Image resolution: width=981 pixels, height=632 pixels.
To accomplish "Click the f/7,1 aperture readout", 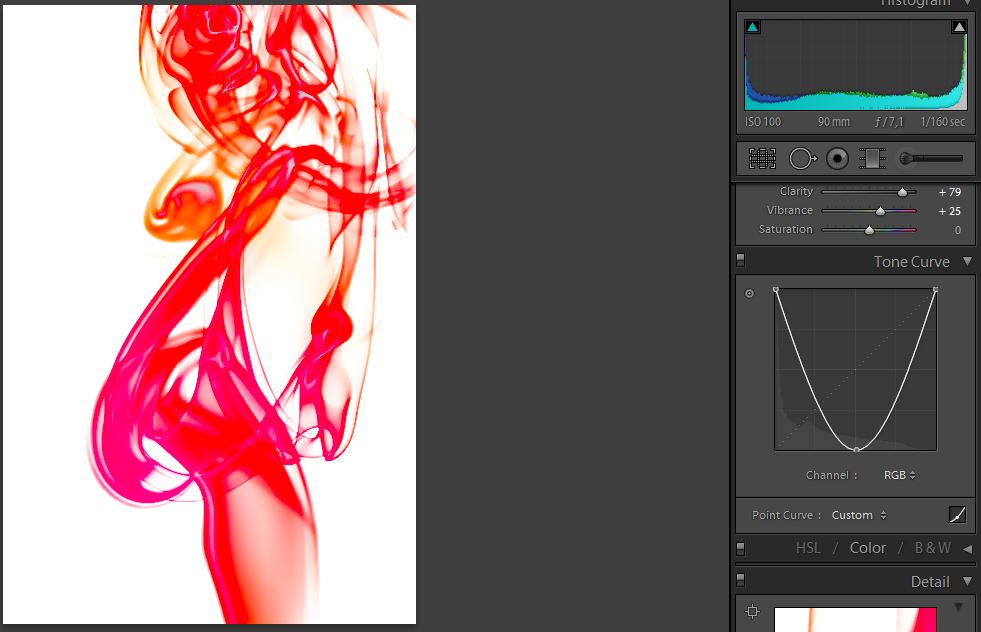I will click(890, 122).
